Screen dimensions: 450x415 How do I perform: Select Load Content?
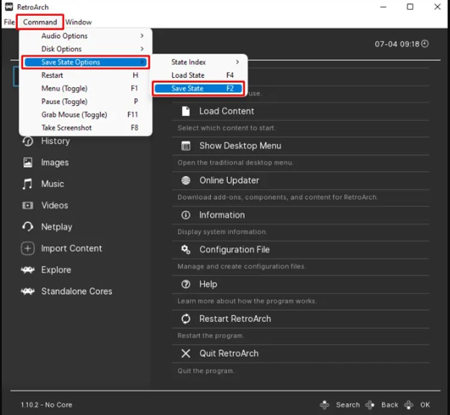pos(227,111)
